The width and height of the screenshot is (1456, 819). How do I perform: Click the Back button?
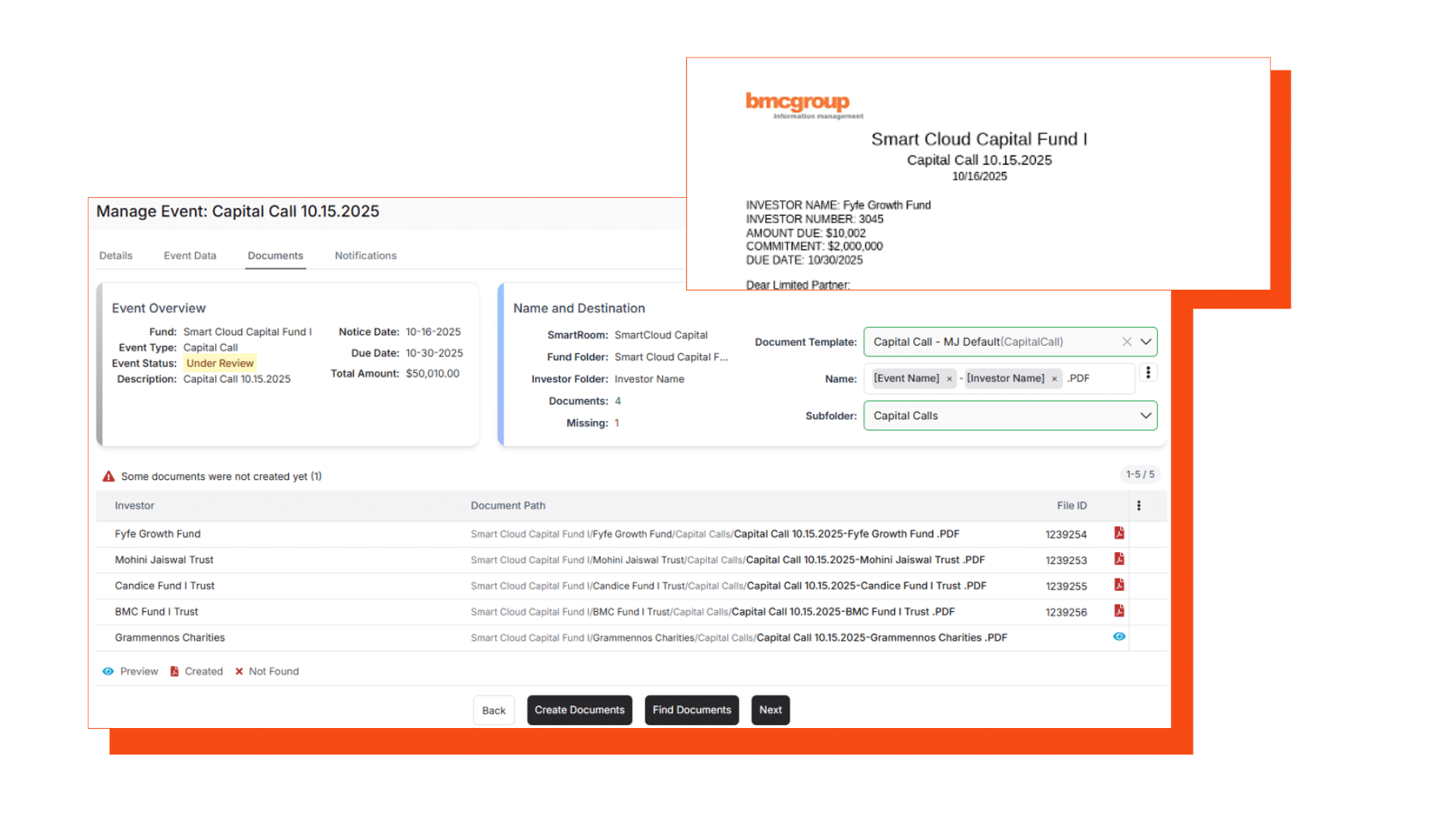494,711
